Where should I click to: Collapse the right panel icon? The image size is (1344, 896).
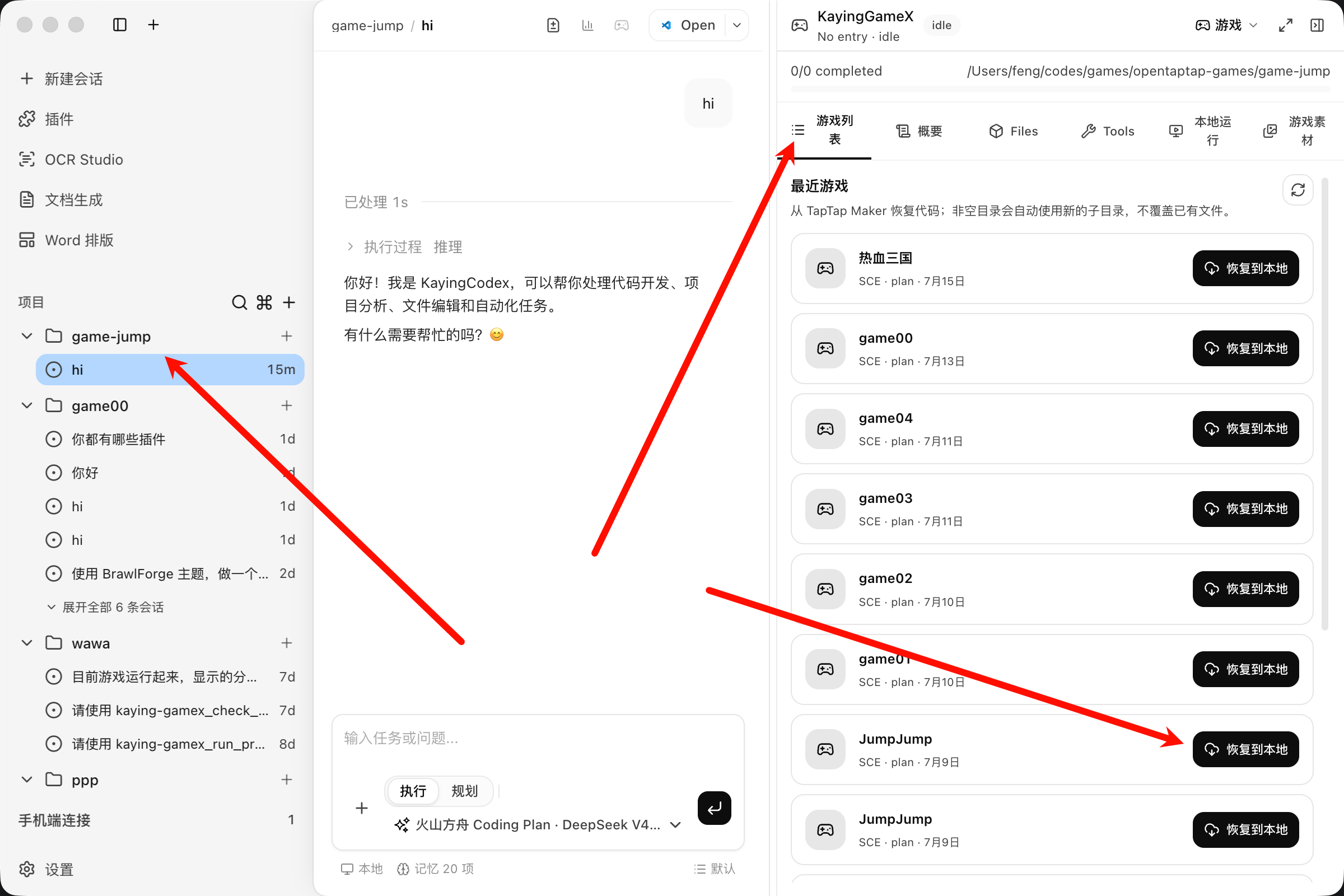tap(1317, 25)
